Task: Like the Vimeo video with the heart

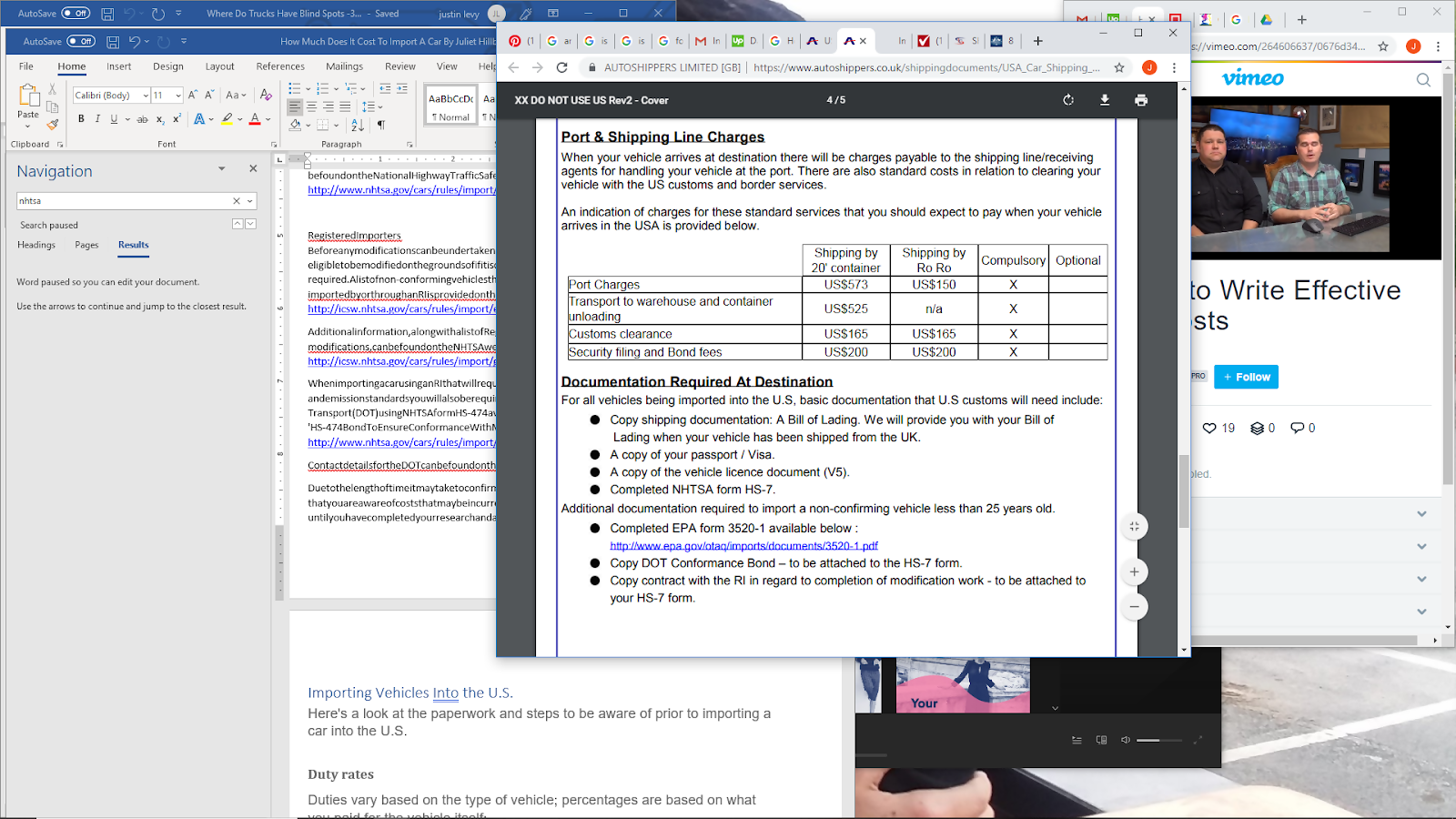Action: [1209, 429]
